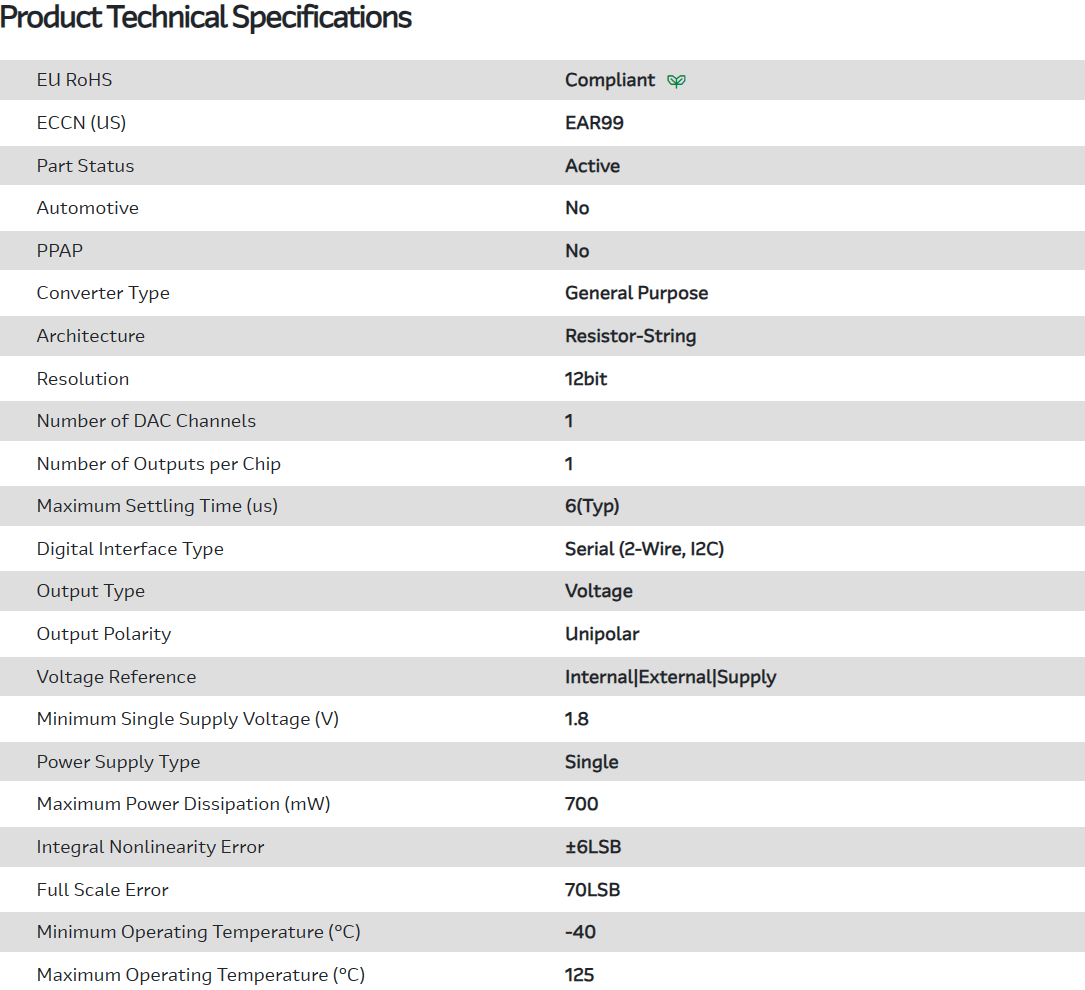Click the Maximum Settling Time label

point(157,506)
